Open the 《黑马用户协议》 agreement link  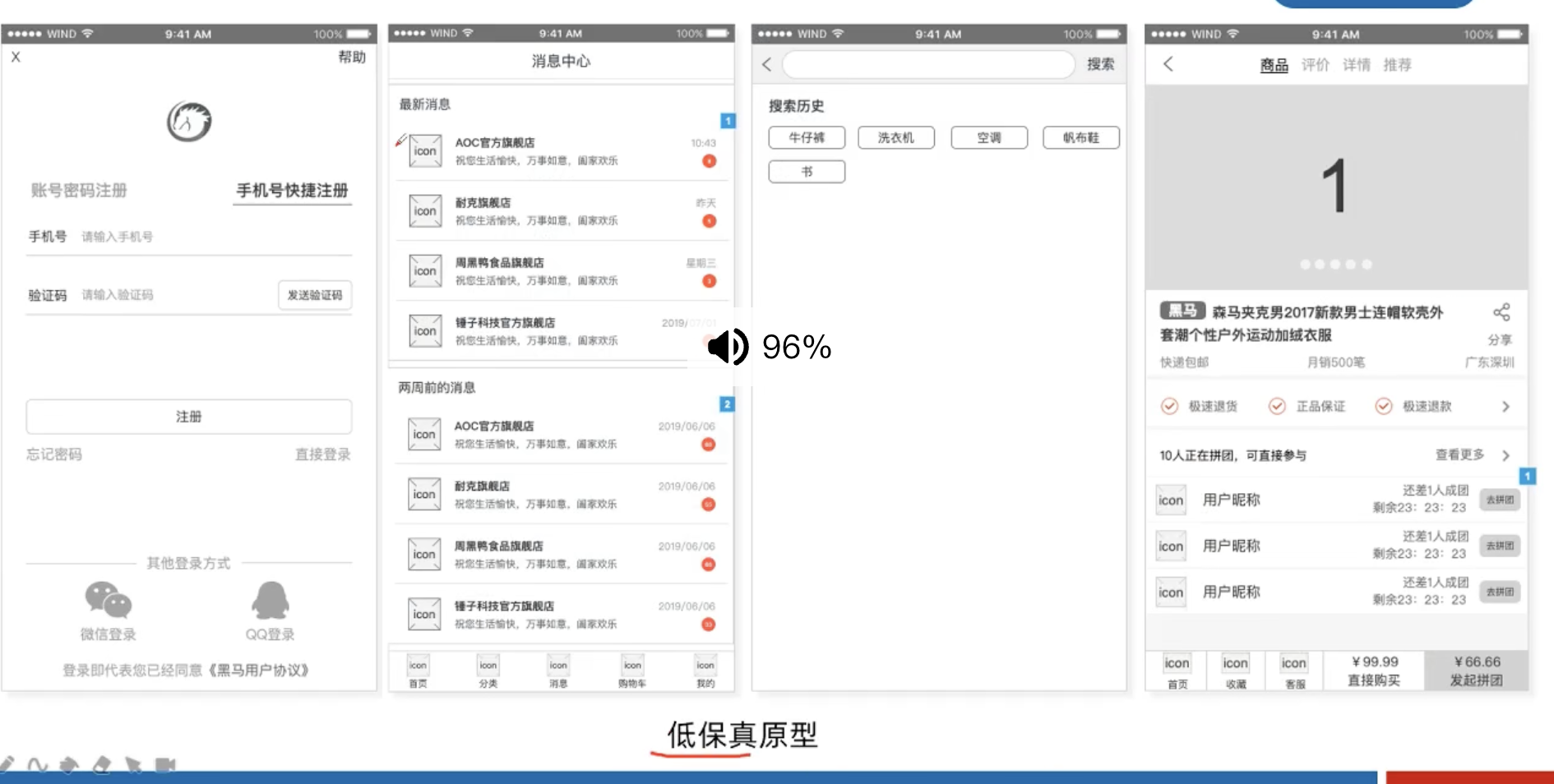(258, 671)
